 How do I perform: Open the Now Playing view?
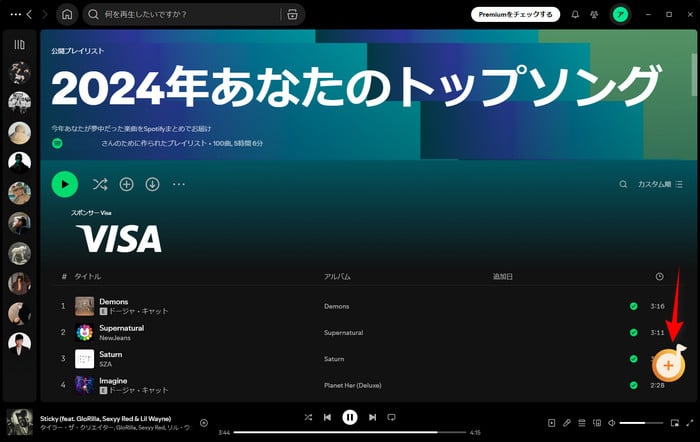[551, 423]
